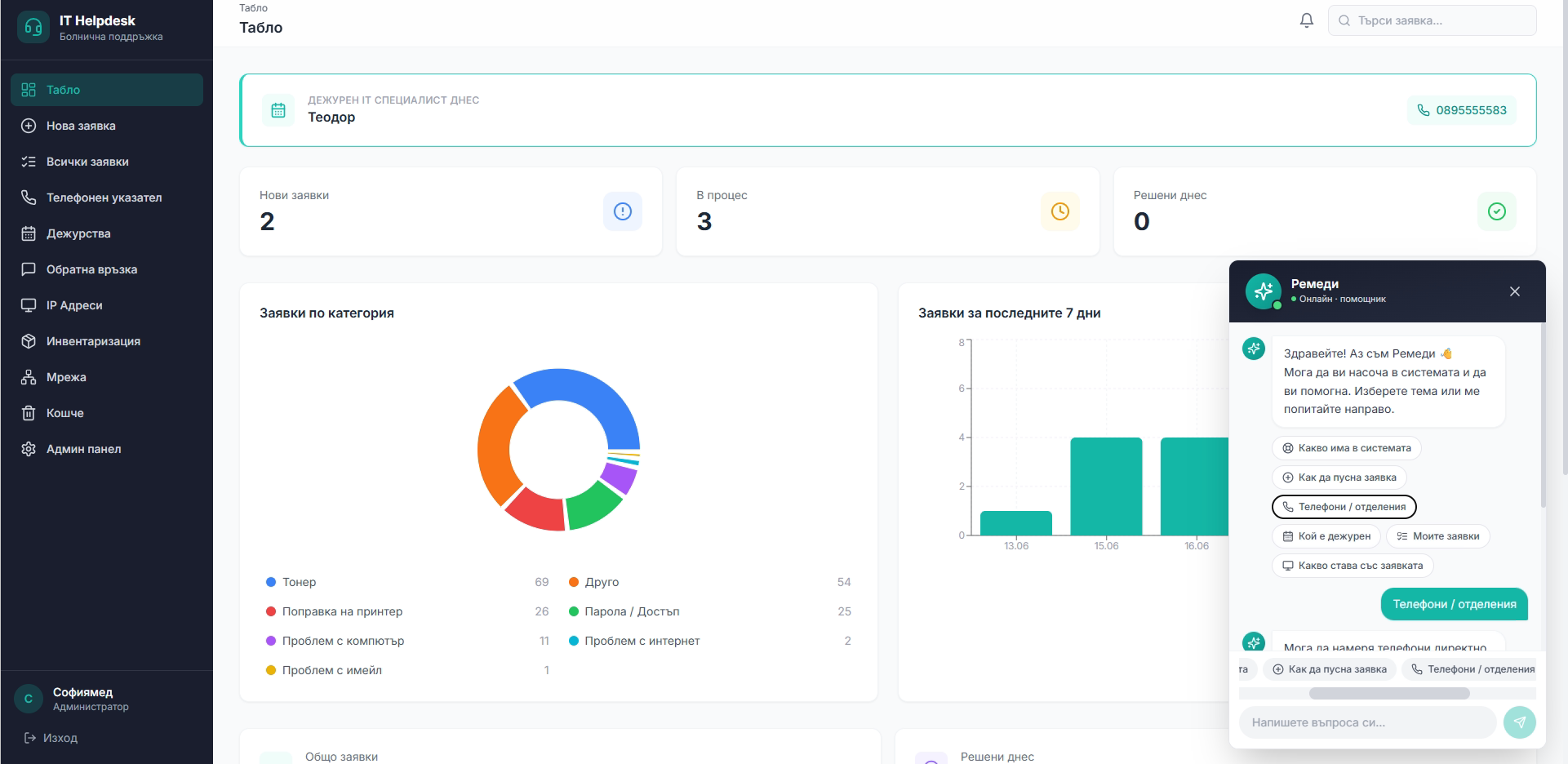Image resolution: width=1568 pixels, height=764 pixels.
Task: Click the speech bubble icon next to Обратна връзка
Action: (29, 269)
